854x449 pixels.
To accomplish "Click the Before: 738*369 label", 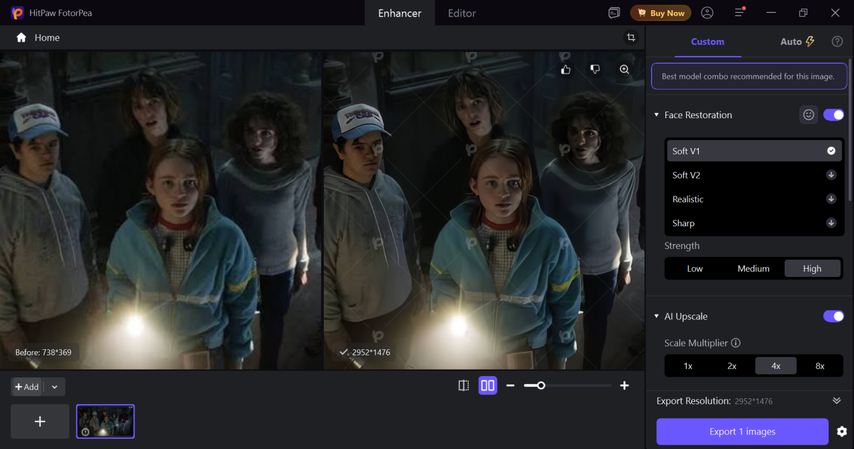I will [x=43, y=353].
